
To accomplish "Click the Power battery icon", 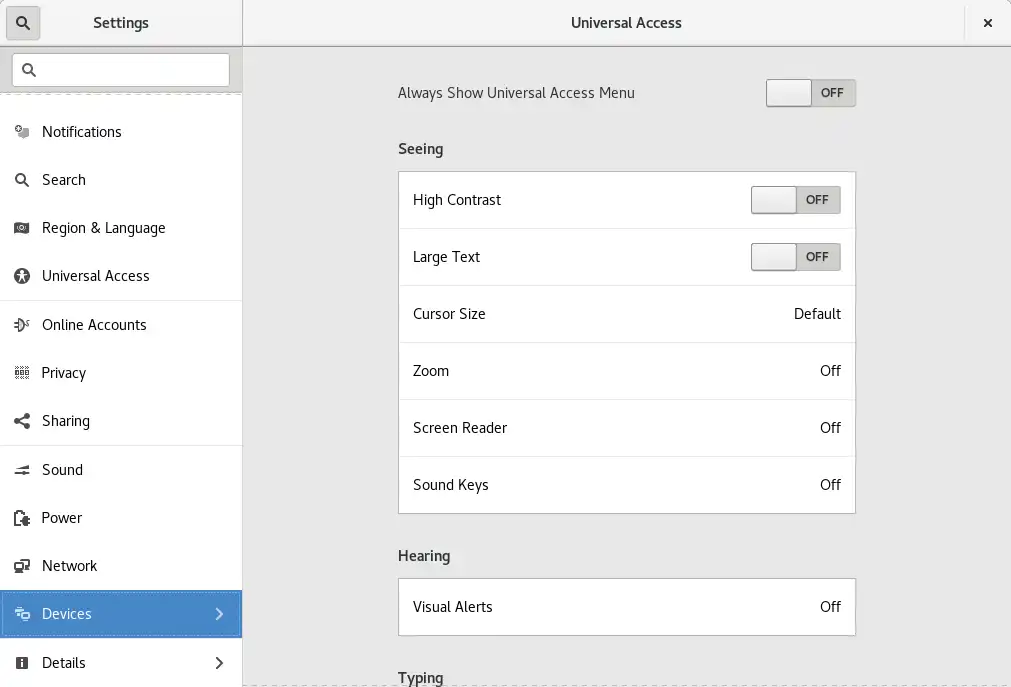I will (22, 518).
